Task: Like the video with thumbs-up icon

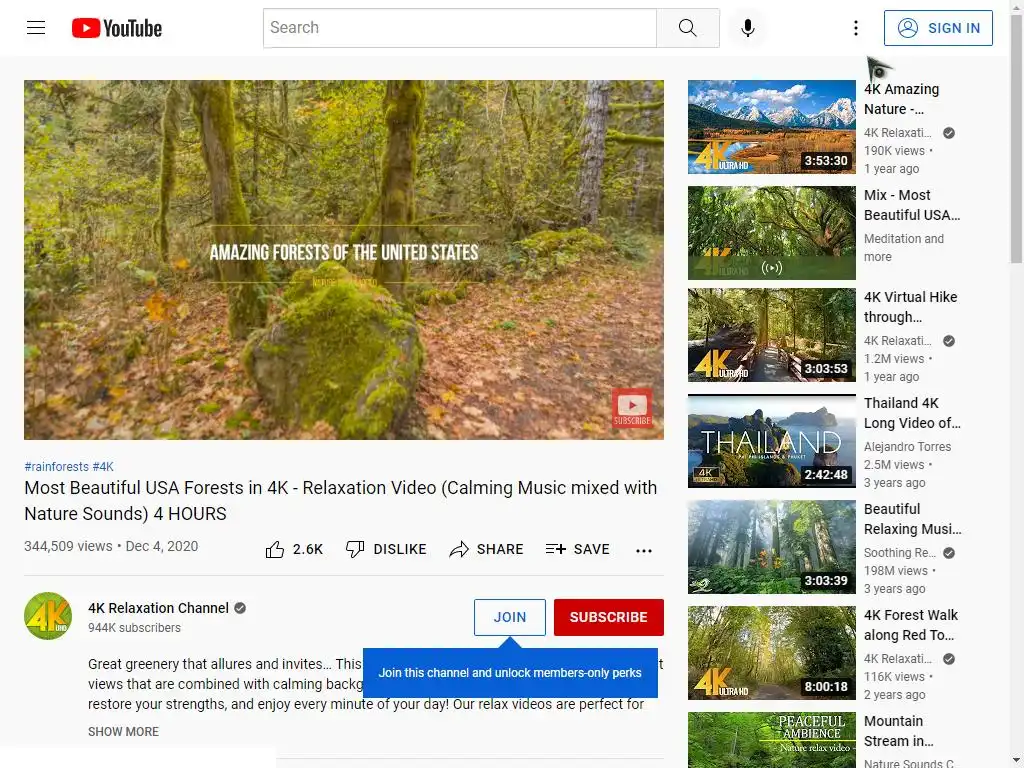Action: pos(275,550)
